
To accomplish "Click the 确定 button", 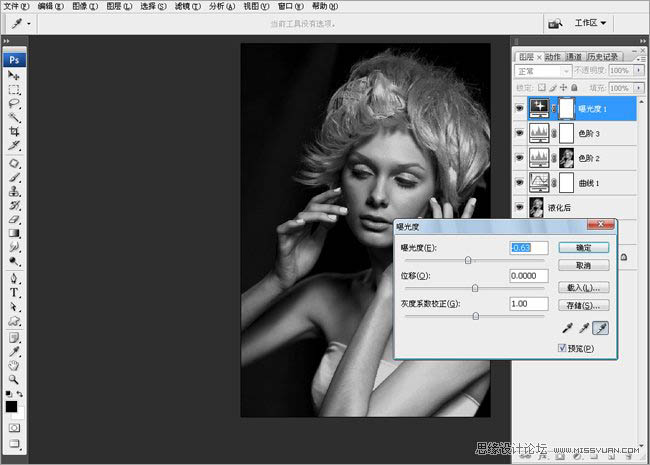I will [583, 247].
